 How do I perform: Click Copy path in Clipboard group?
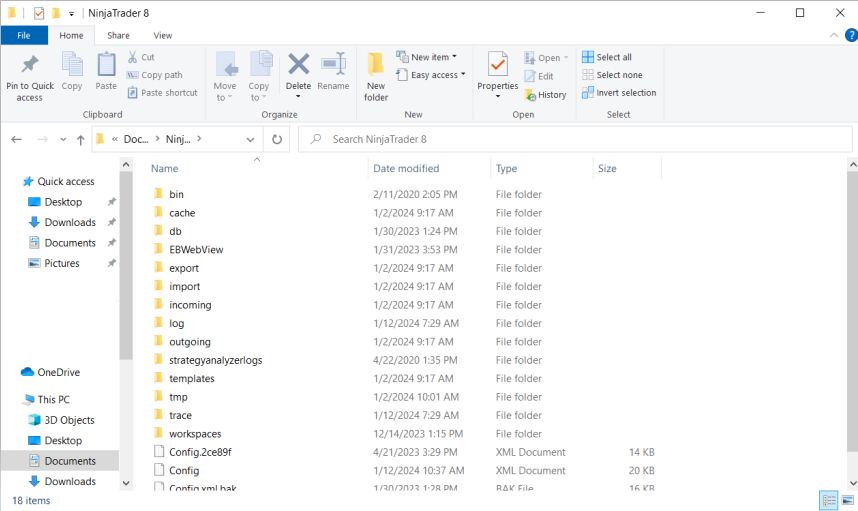(155, 75)
